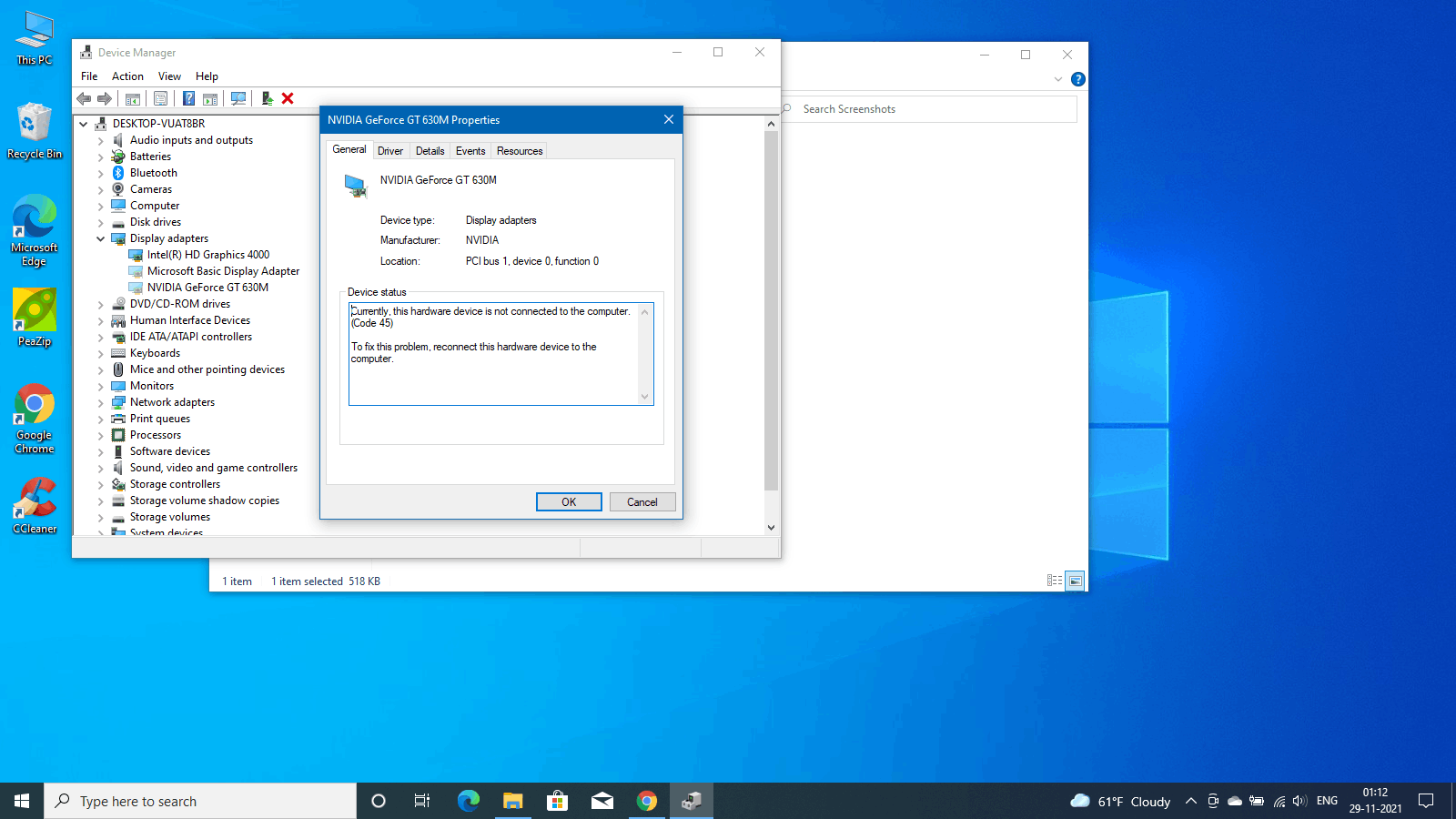
Task: Click the Task View taskbar icon
Action: tap(422, 801)
